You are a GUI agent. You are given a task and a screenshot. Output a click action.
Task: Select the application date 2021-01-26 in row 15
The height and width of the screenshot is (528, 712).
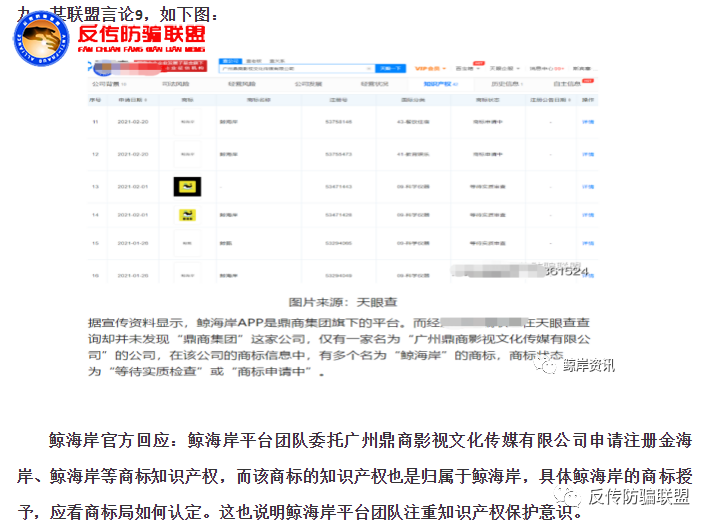pyautogui.click(x=133, y=243)
